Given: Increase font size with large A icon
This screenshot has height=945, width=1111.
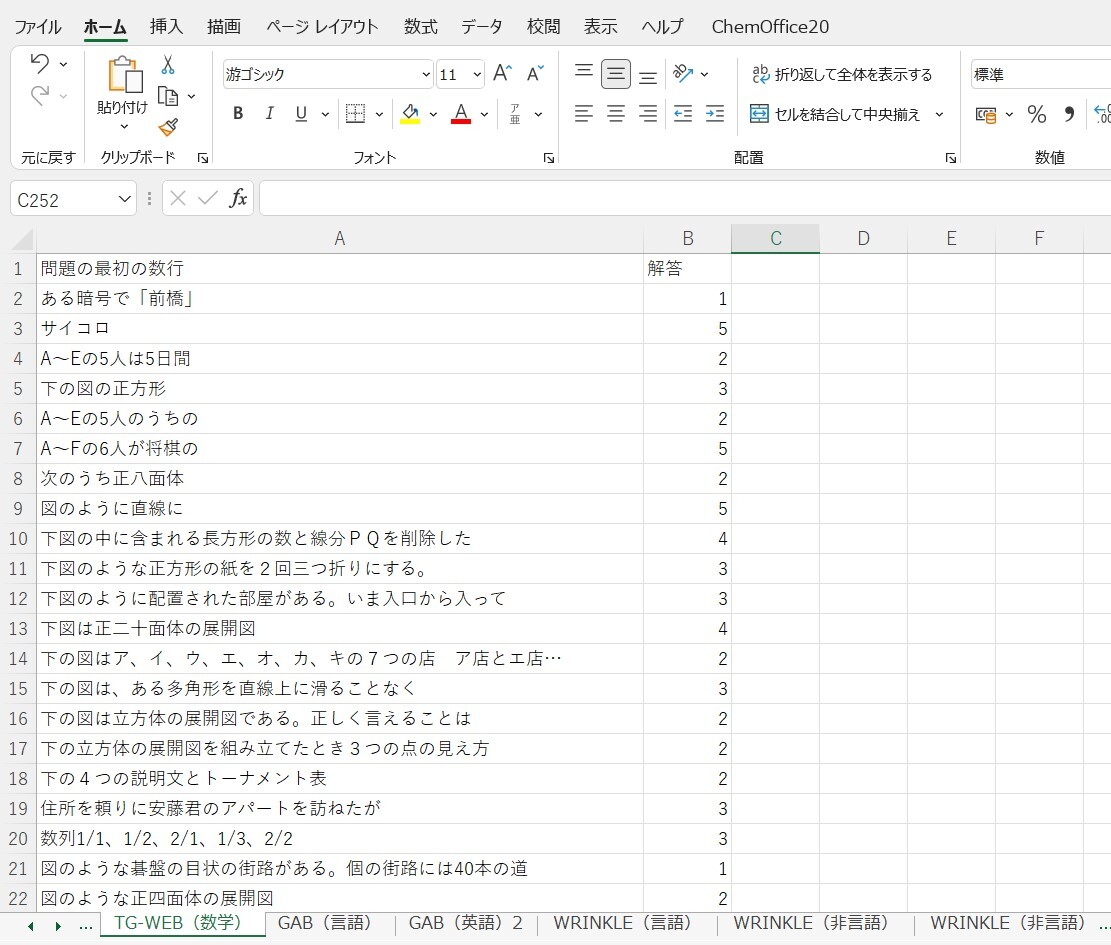Looking at the screenshot, I should click(502, 74).
